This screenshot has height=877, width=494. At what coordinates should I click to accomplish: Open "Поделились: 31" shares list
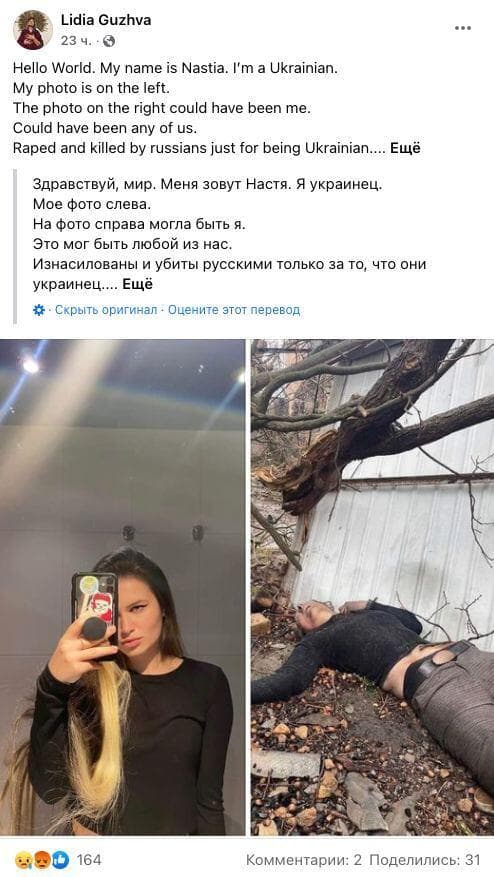[425, 860]
